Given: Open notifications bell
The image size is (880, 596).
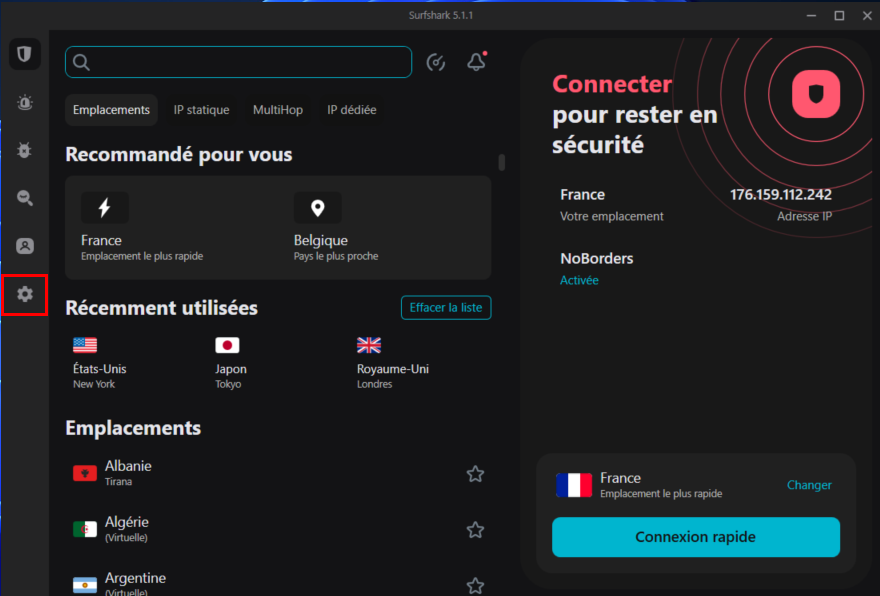Looking at the screenshot, I should click(x=476, y=62).
